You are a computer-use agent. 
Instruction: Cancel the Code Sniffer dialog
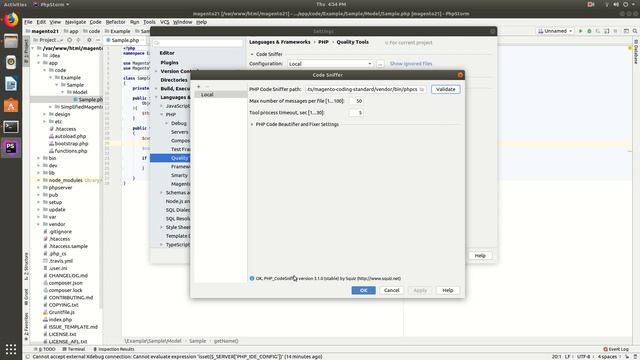[x=391, y=290]
